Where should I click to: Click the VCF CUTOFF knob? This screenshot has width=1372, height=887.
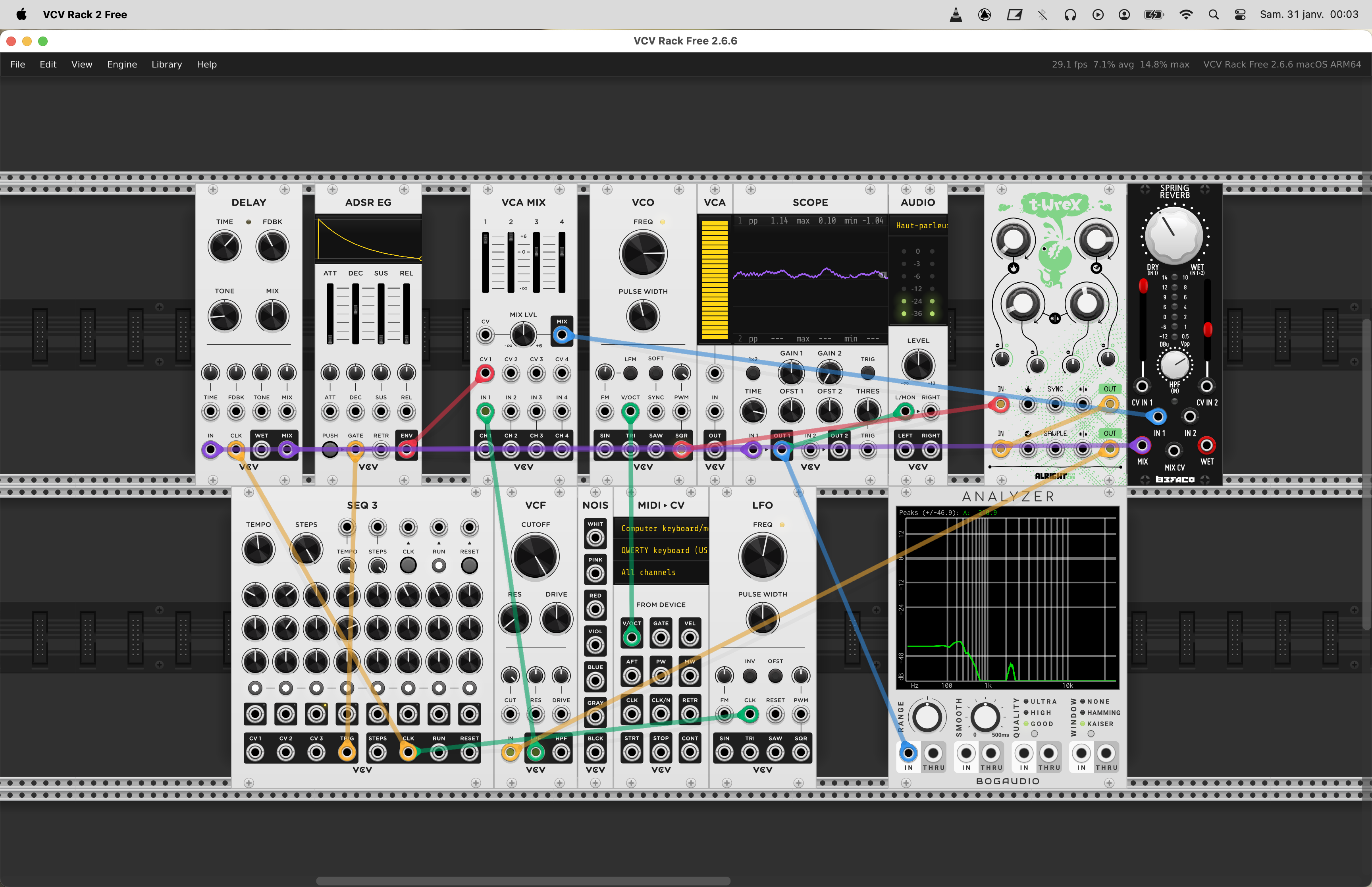[535, 556]
